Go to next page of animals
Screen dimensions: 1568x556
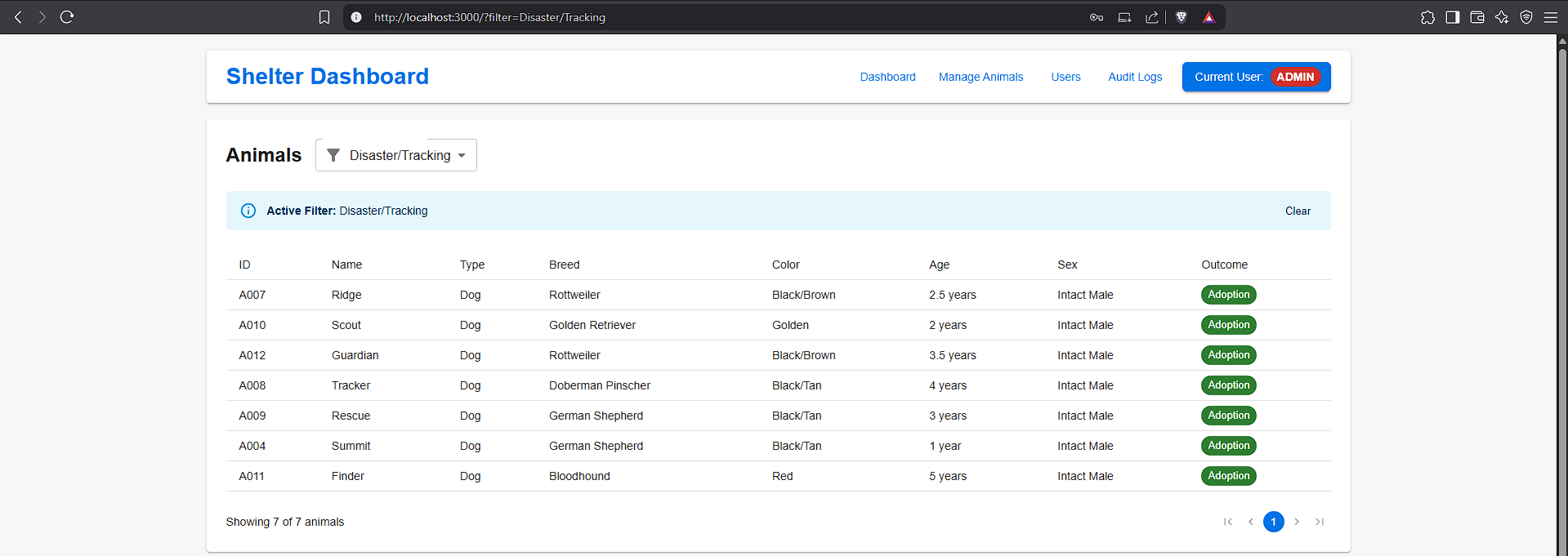coord(1297,522)
